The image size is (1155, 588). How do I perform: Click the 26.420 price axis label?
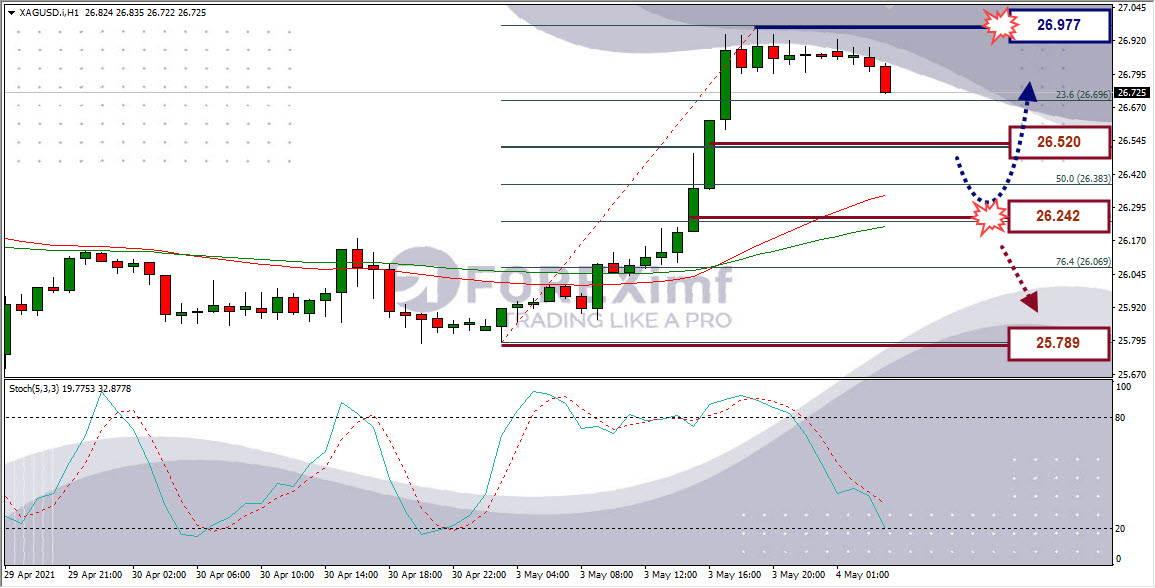(x=1131, y=175)
